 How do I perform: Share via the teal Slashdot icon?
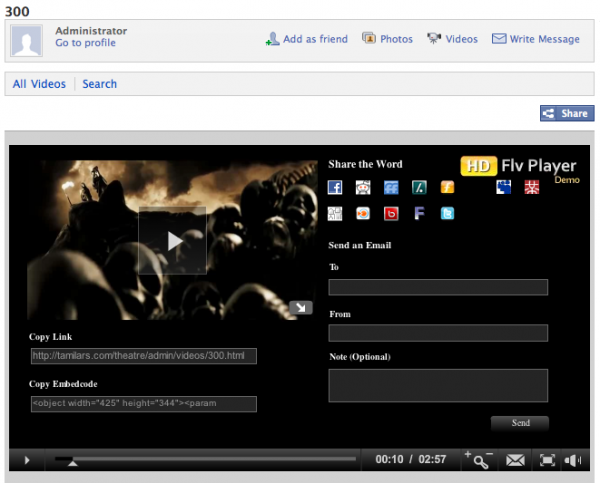pos(419,188)
